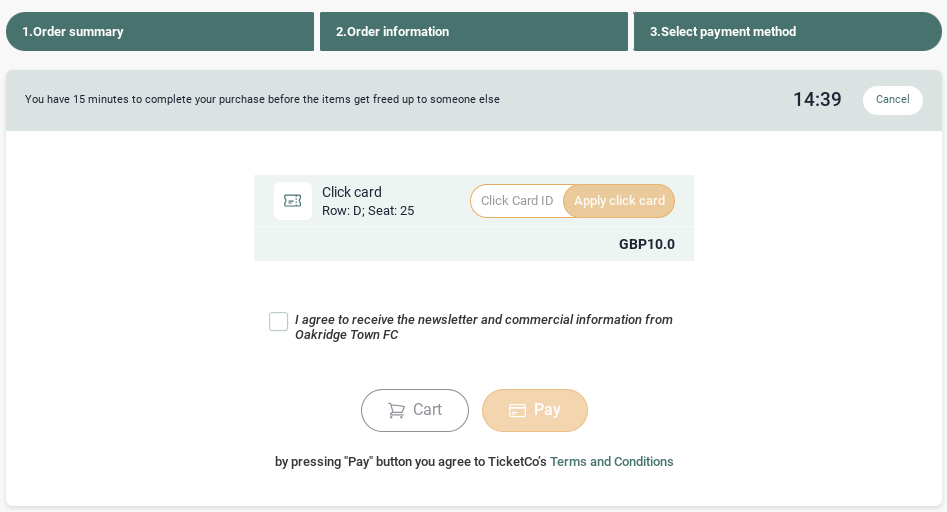
Task: Return to cart via Cart button text
Action: (428, 410)
